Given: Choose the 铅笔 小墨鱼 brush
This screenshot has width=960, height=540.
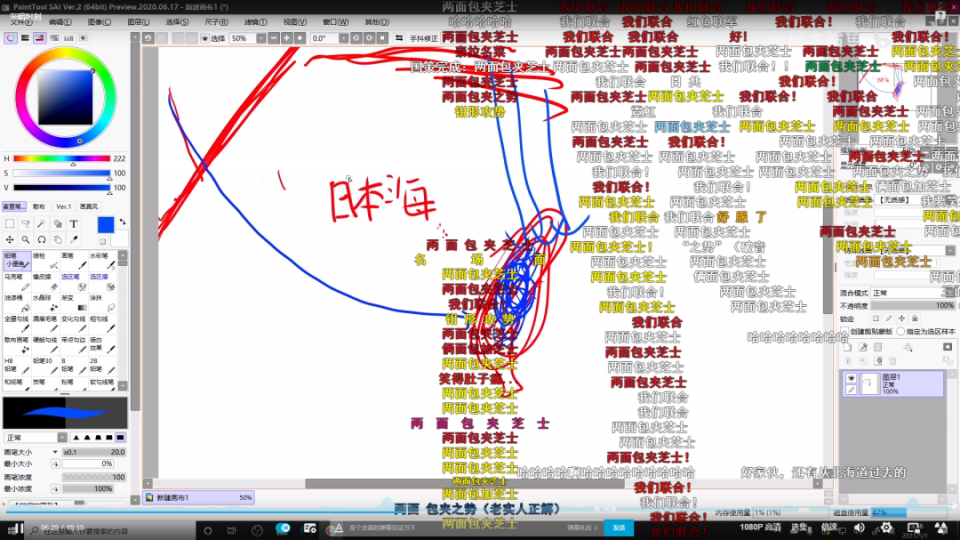Looking at the screenshot, I should (x=17, y=260).
